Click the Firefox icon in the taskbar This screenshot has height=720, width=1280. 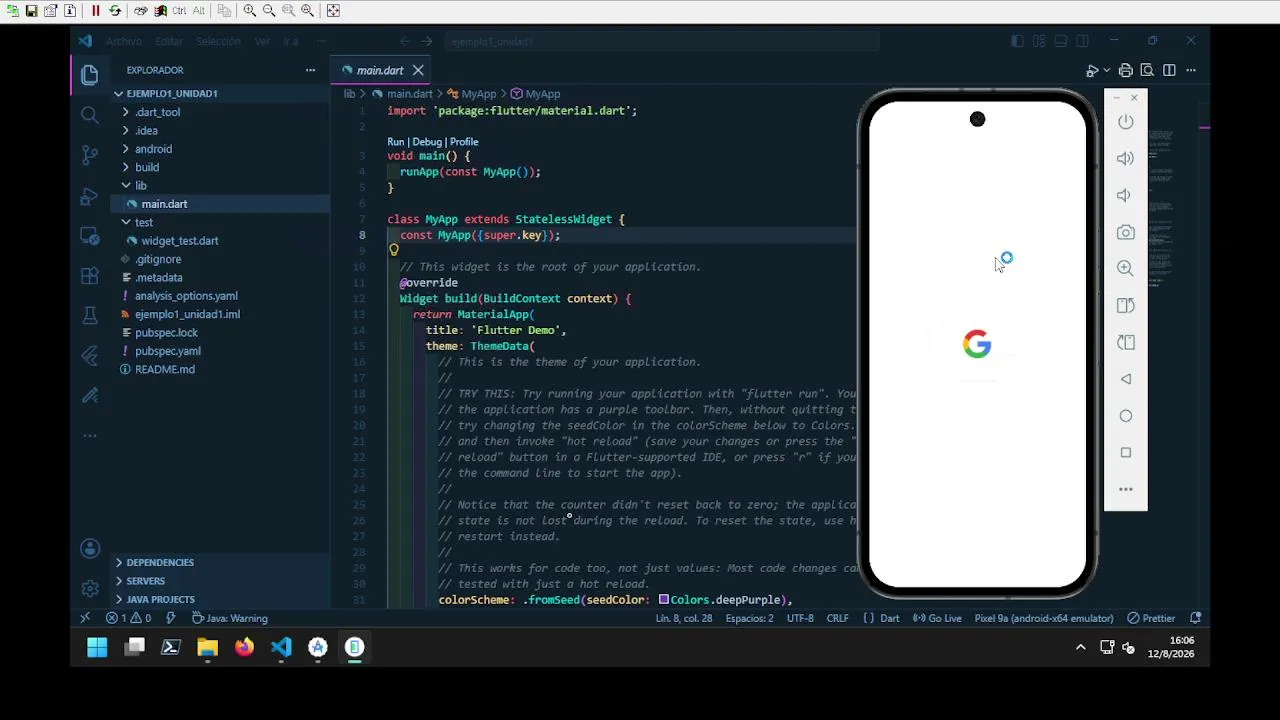click(x=244, y=647)
